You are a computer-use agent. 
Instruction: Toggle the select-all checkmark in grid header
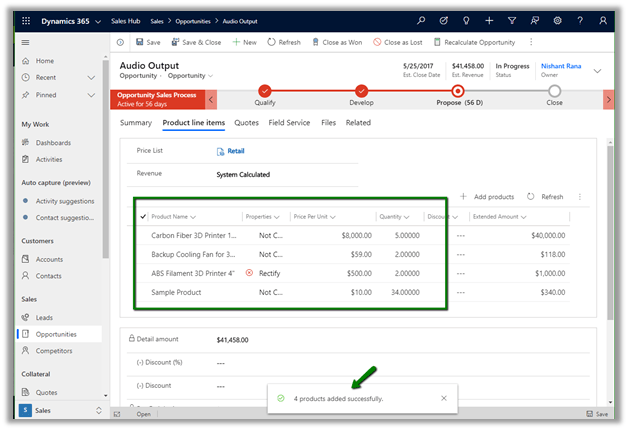[143, 216]
